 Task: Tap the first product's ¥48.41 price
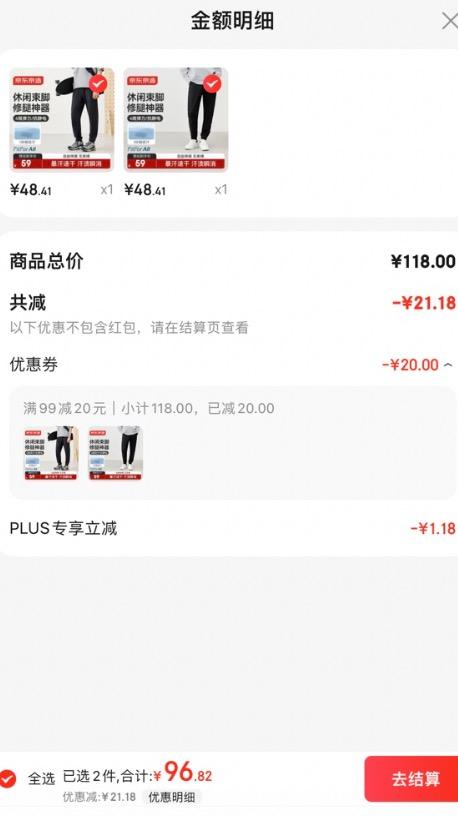coord(31,190)
